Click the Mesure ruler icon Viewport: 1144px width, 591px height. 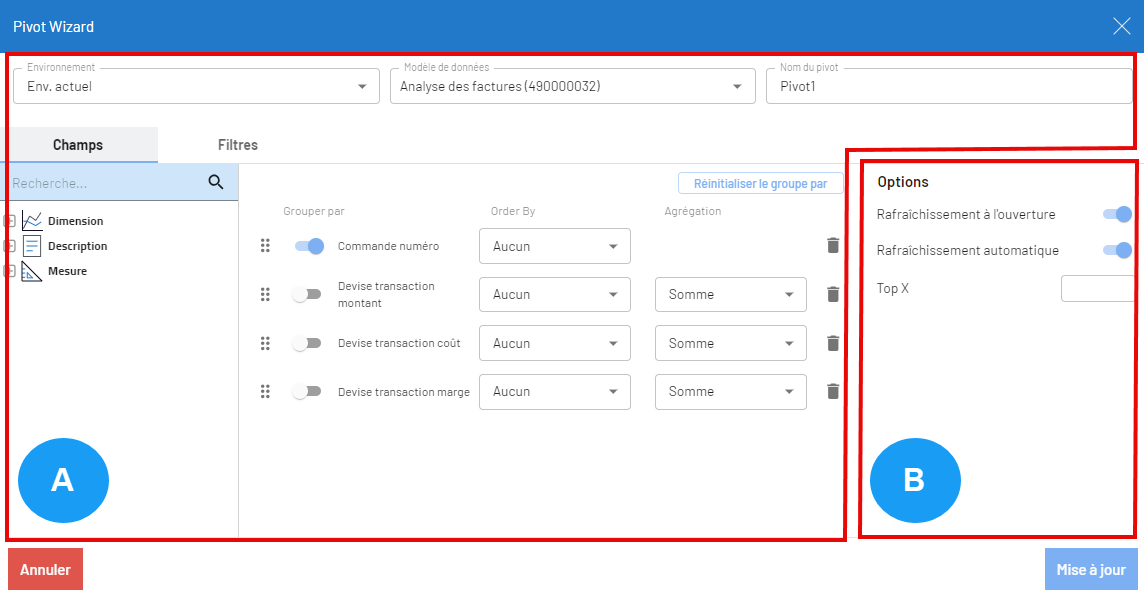[x=32, y=271]
